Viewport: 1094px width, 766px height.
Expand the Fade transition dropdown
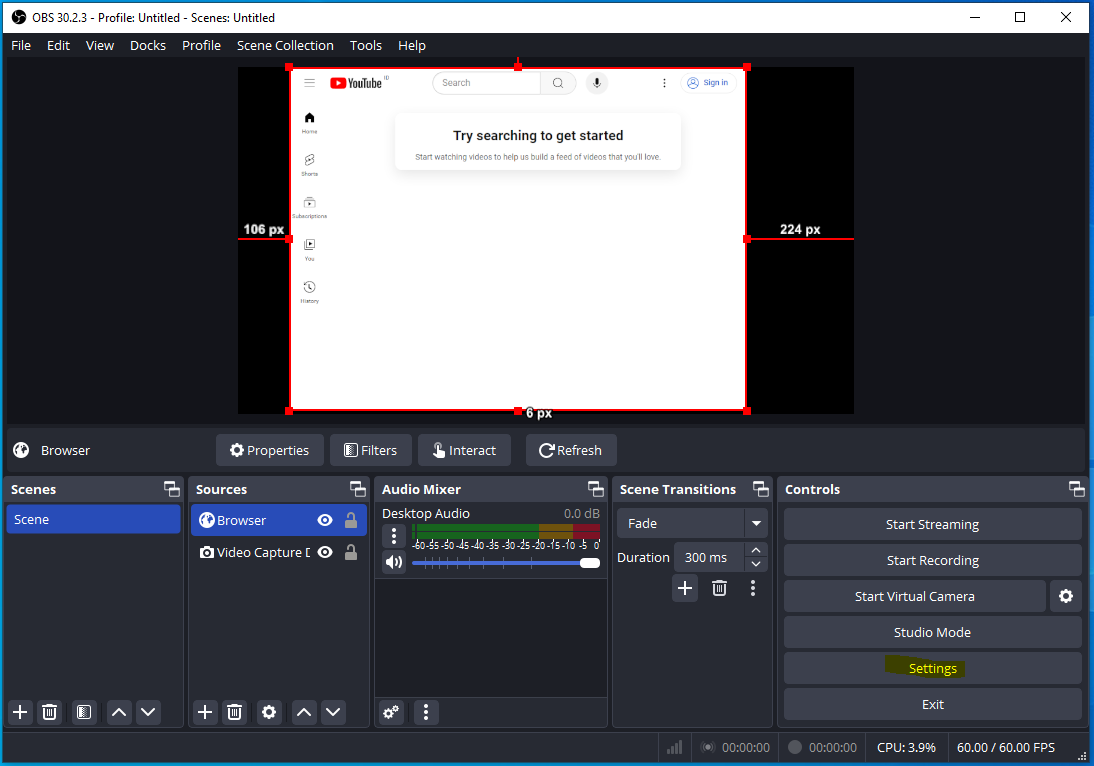(x=756, y=523)
